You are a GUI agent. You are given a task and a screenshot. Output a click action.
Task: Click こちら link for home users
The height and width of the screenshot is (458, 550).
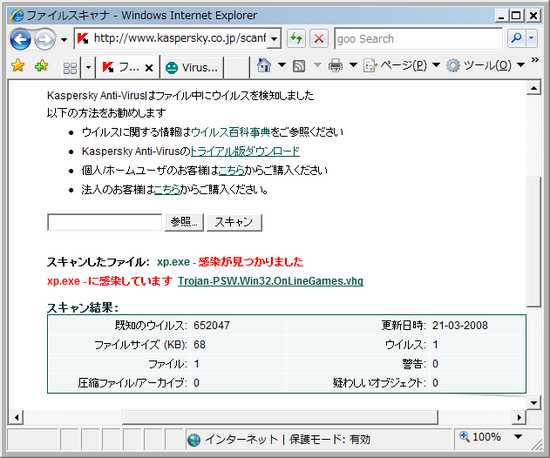pyautogui.click(x=232, y=170)
